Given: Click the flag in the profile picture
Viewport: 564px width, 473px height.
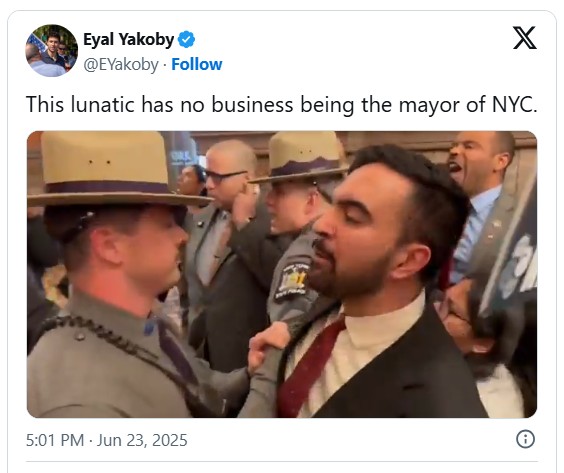Looking at the screenshot, I should 37,43.
